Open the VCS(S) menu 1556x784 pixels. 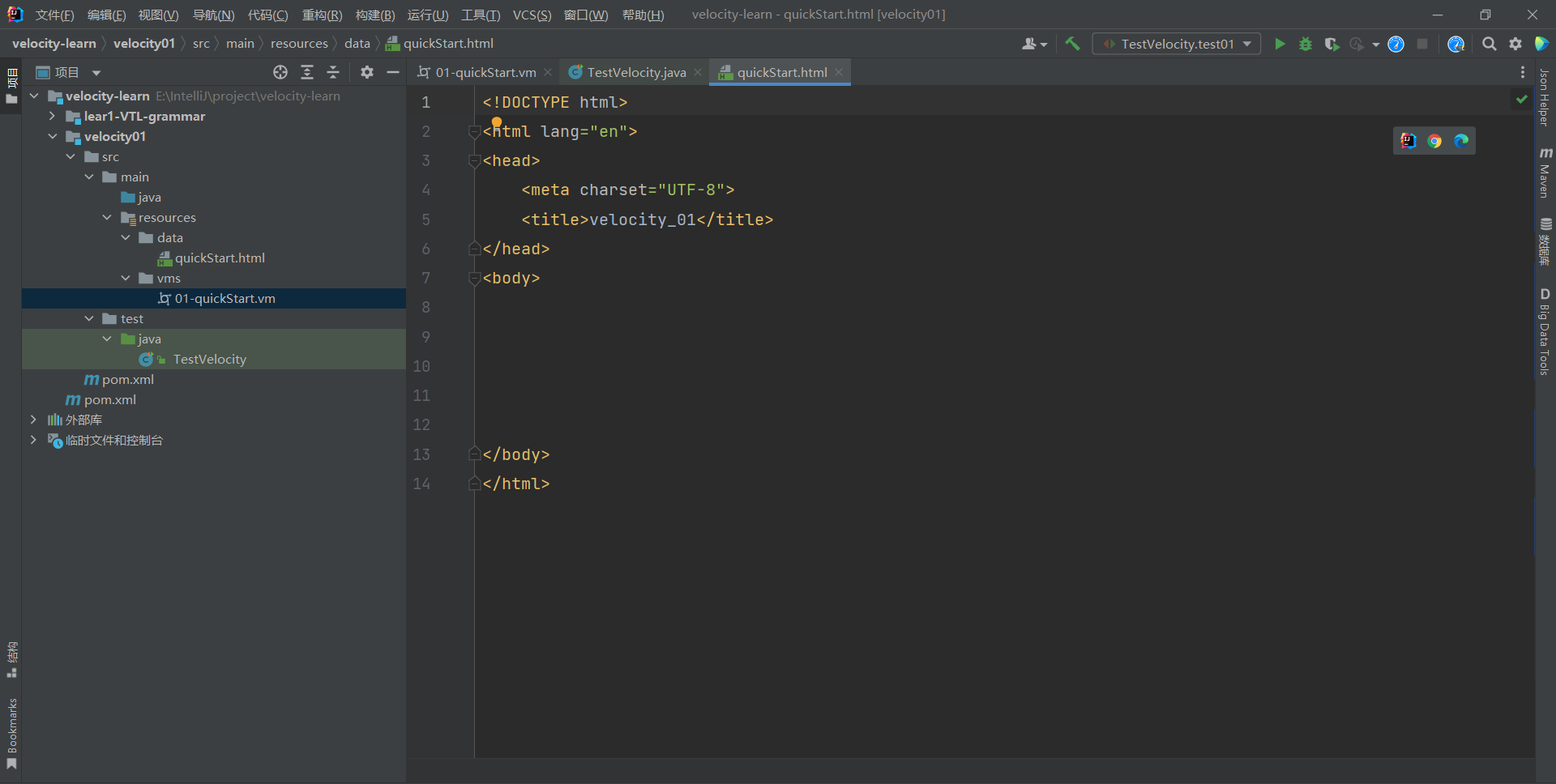532,15
